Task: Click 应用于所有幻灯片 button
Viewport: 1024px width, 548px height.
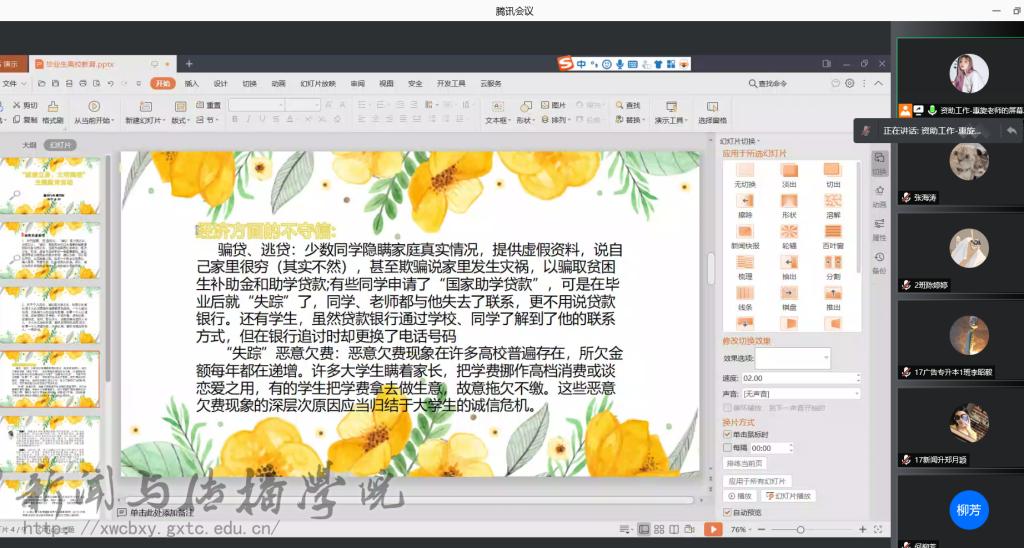Action: (x=757, y=481)
